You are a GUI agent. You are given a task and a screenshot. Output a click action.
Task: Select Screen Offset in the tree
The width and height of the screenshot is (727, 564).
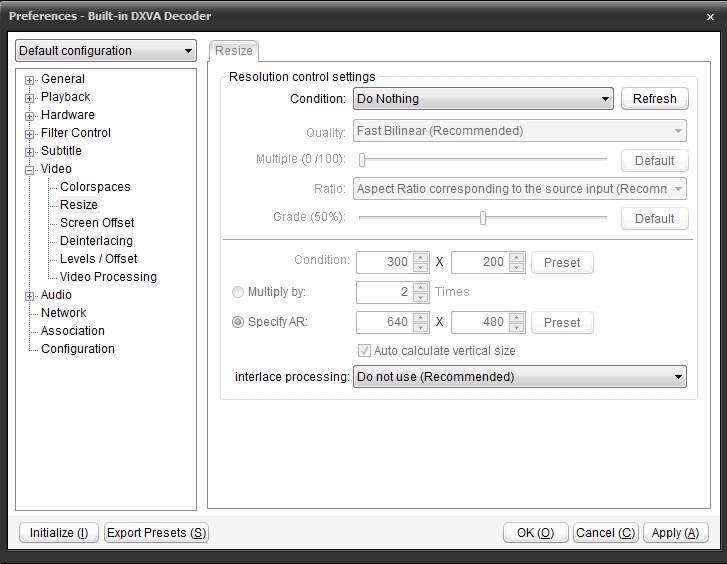click(97, 223)
